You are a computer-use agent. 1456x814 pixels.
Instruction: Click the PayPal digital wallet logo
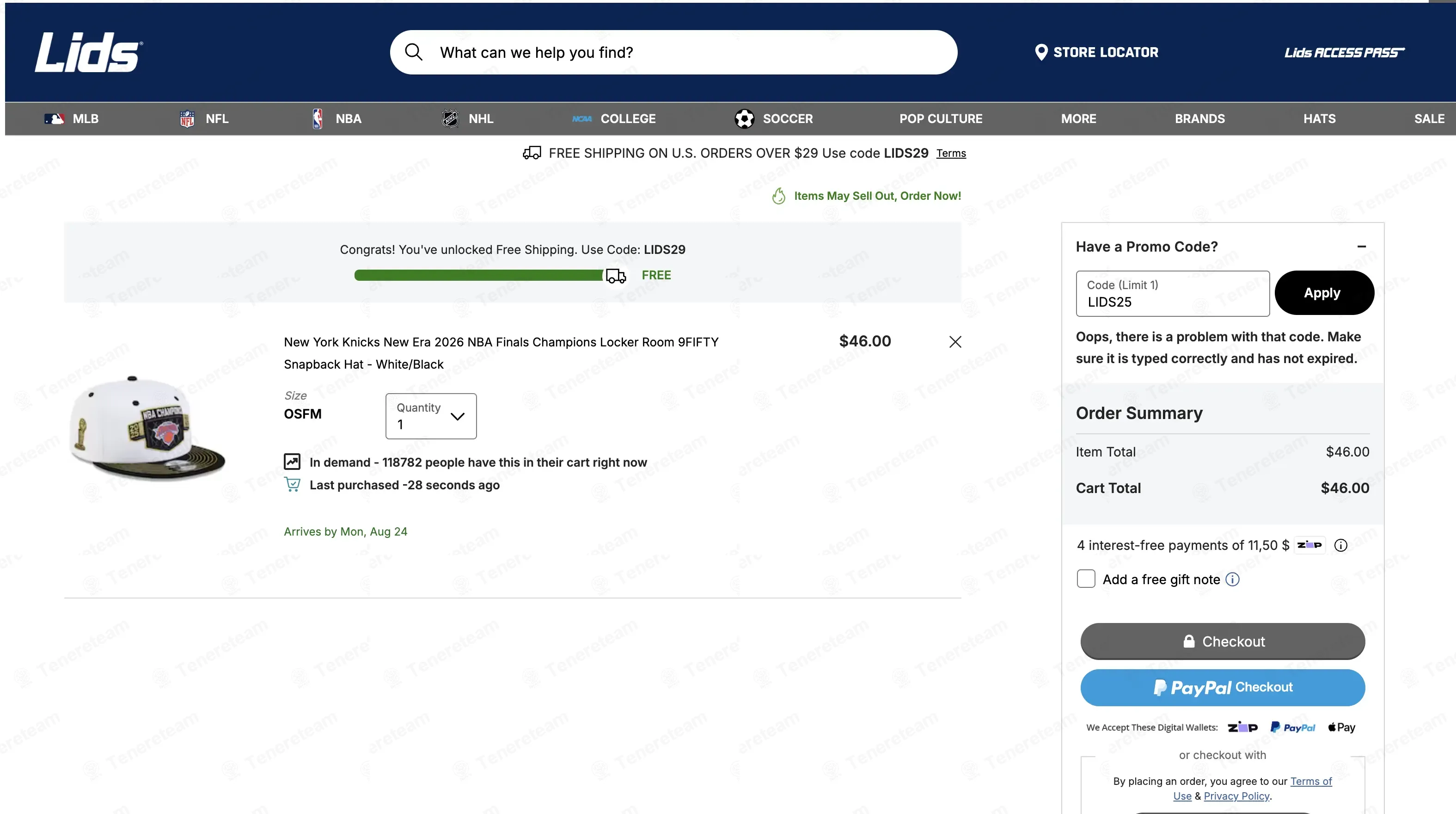coord(1292,727)
